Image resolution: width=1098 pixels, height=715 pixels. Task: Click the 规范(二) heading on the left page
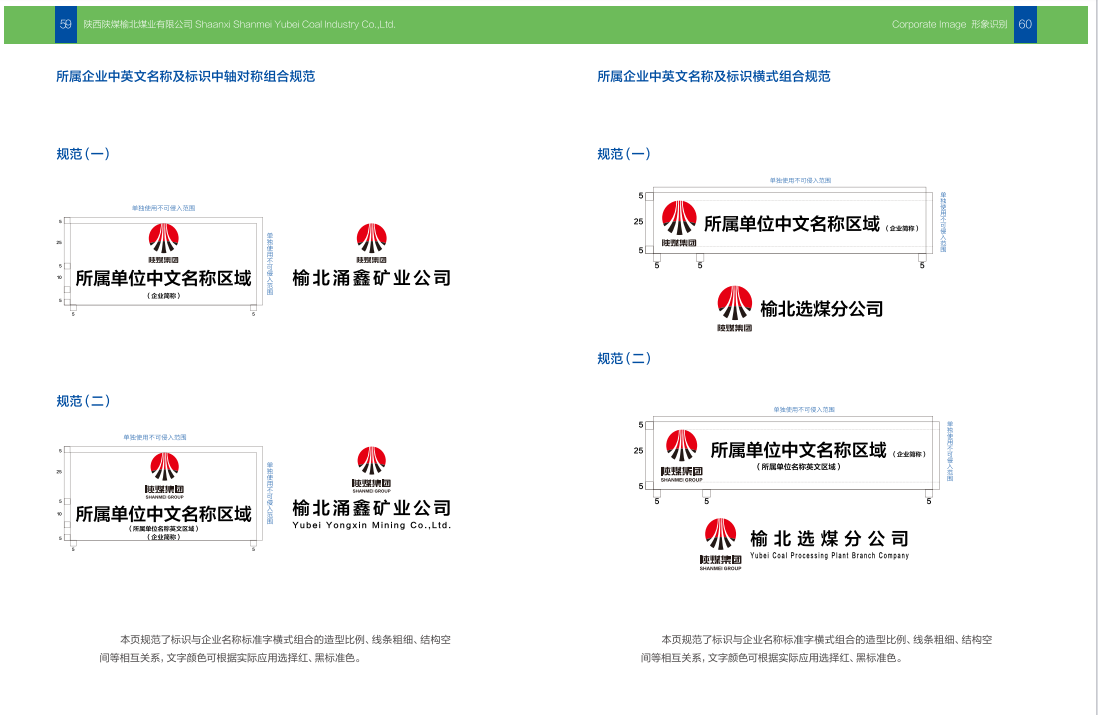click(x=83, y=401)
